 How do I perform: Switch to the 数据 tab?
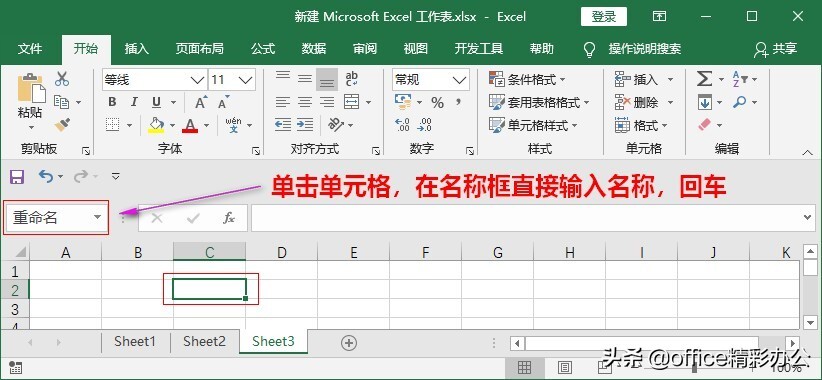tap(314, 49)
